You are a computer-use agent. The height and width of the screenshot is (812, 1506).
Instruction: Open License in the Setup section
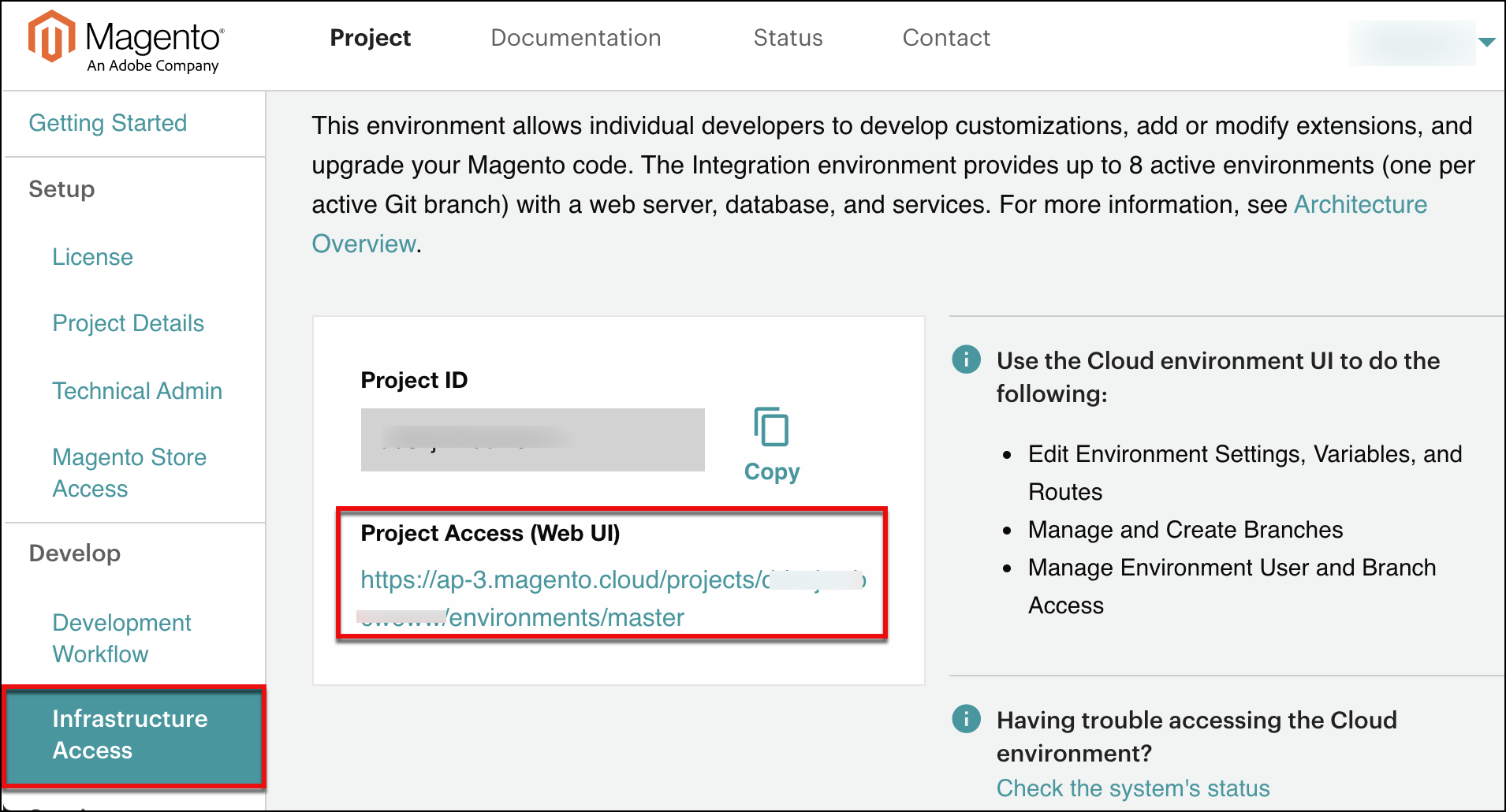point(92,257)
